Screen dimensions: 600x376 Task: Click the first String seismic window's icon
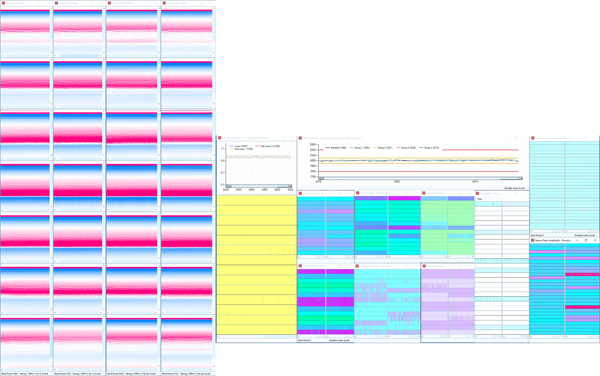coord(3,3)
